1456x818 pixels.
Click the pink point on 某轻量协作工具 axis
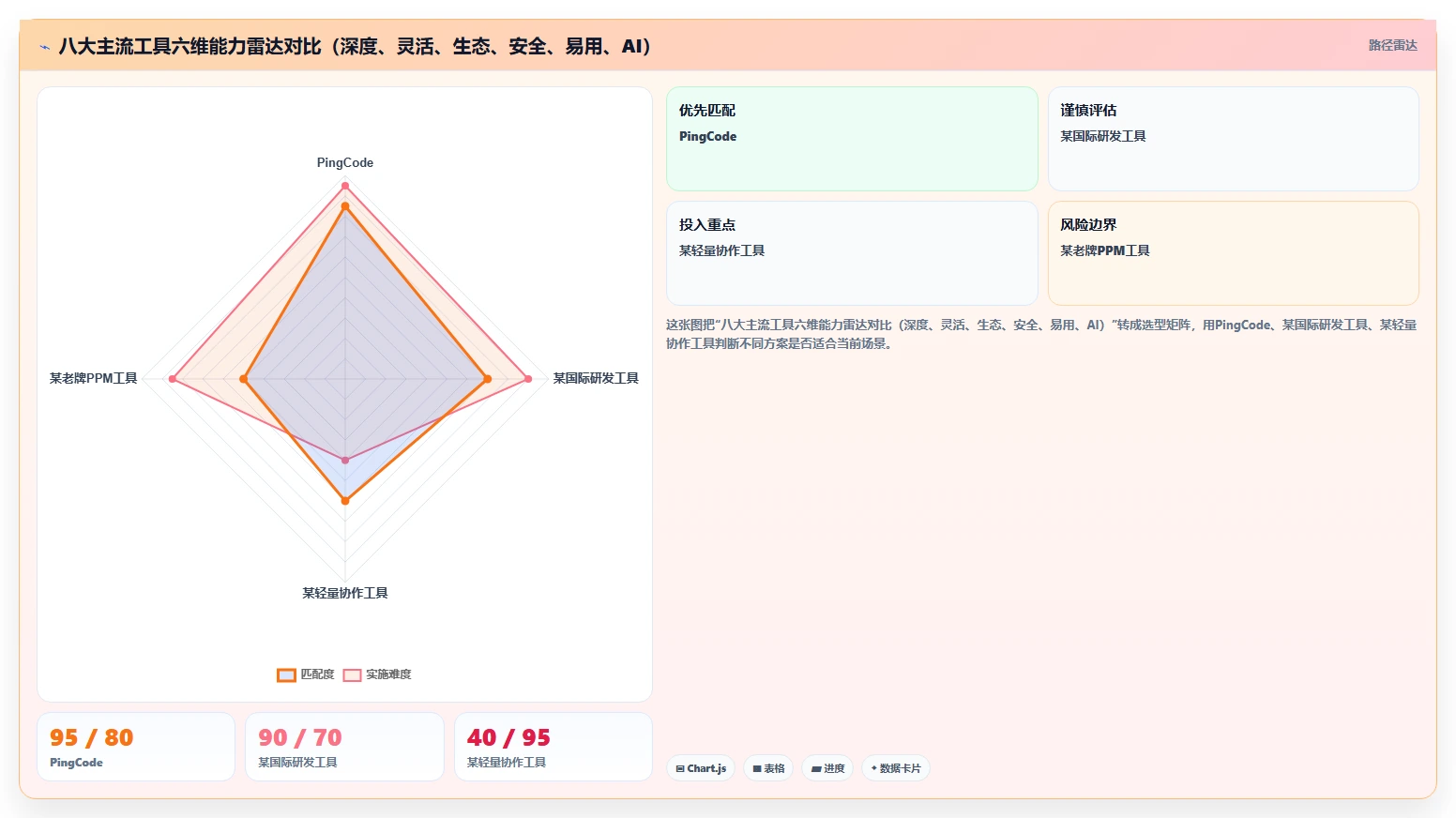345,461
